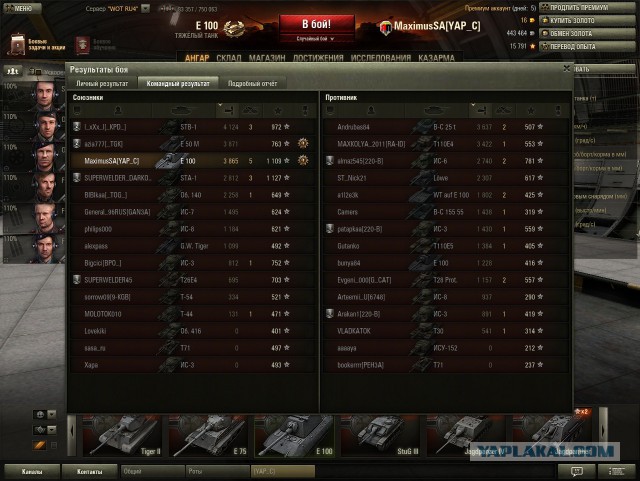Switch to the Общий chat tab

pos(153,472)
